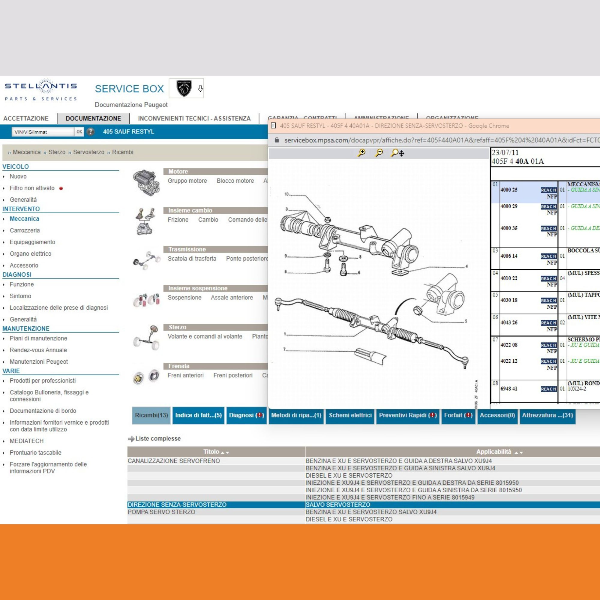The height and width of the screenshot is (600, 600).
Task: Select the Diagnosi tab
Action: (246, 416)
